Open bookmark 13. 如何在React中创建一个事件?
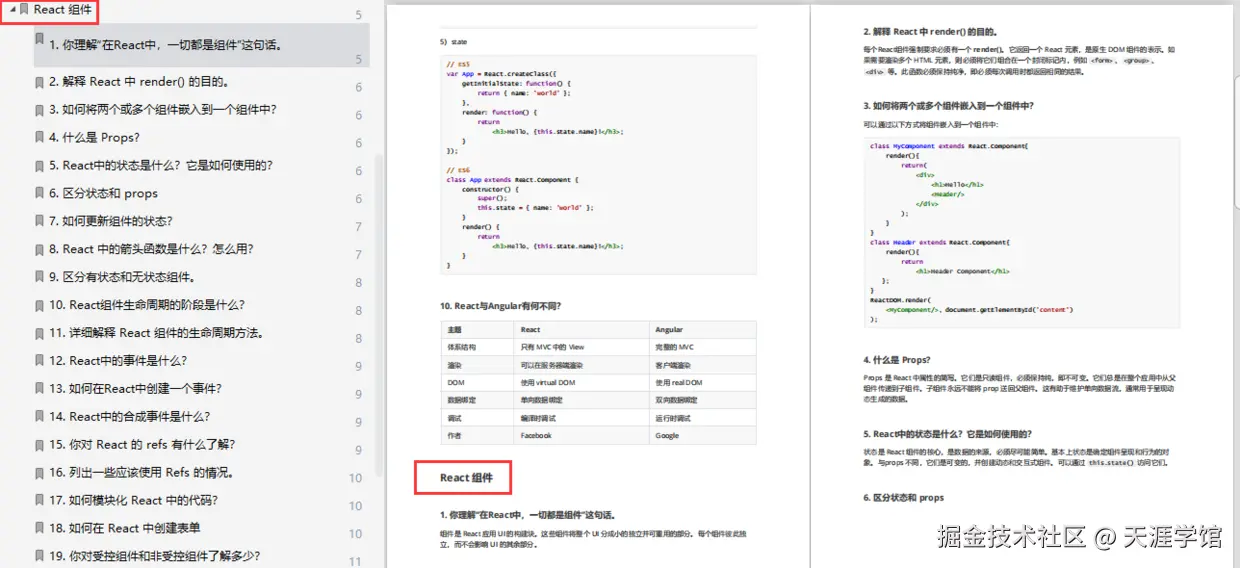The height and width of the screenshot is (568, 1240). point(135,389)
